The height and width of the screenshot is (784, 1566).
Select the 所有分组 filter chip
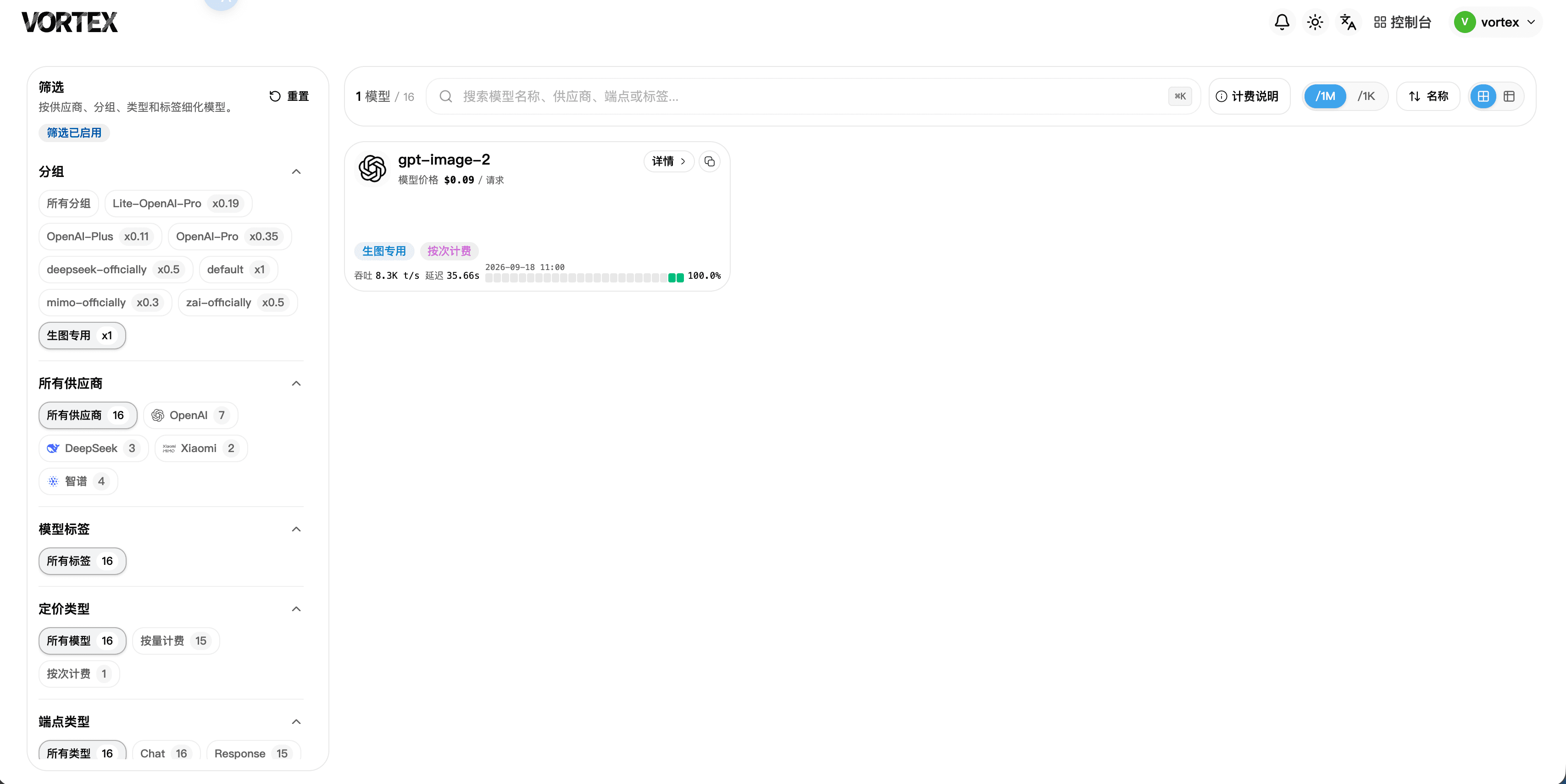pyautogui.click(x=69, y=204)
